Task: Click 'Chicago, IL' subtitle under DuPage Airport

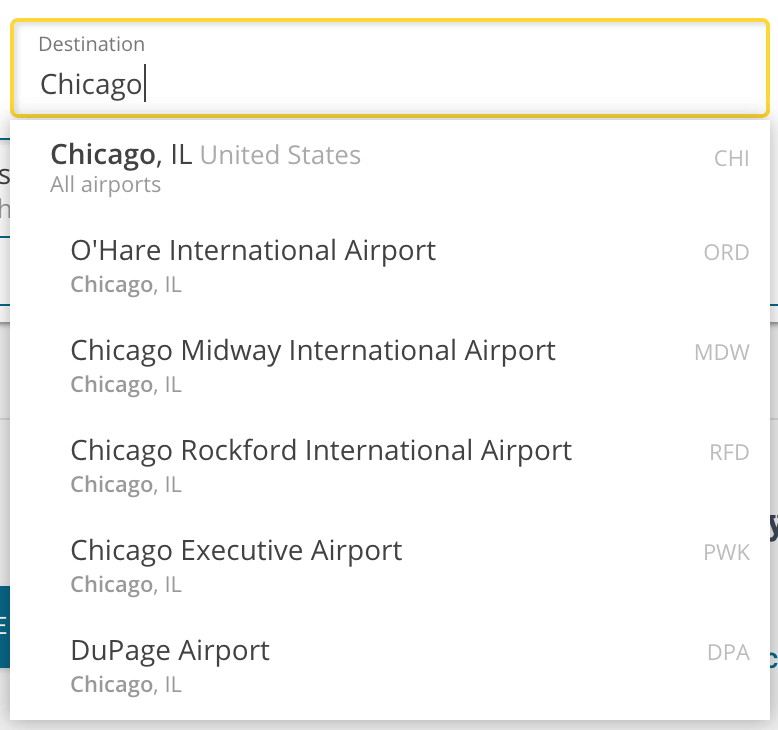Action: tap(126, 685)
